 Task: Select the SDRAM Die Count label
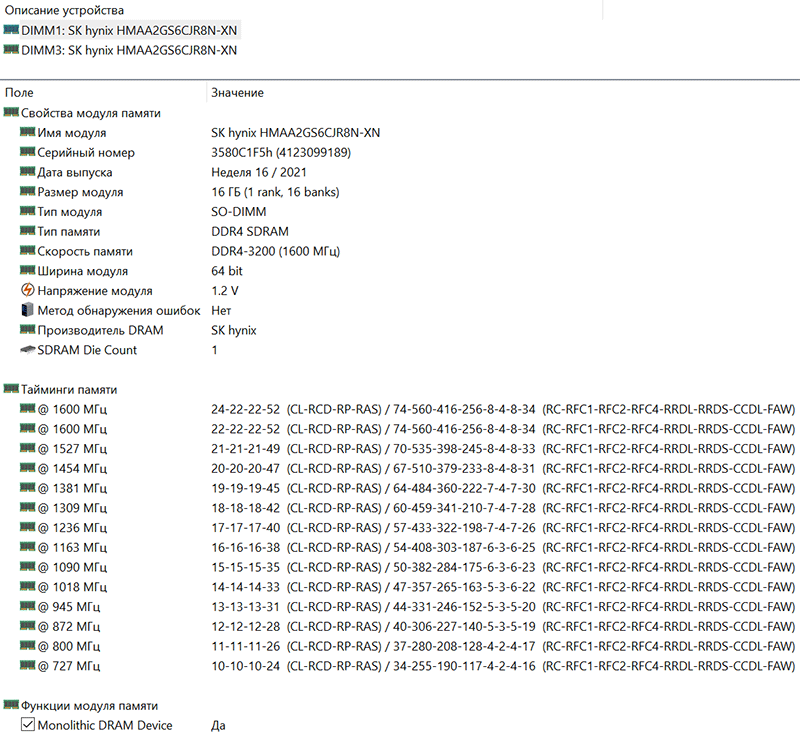(x=87, y=350)
